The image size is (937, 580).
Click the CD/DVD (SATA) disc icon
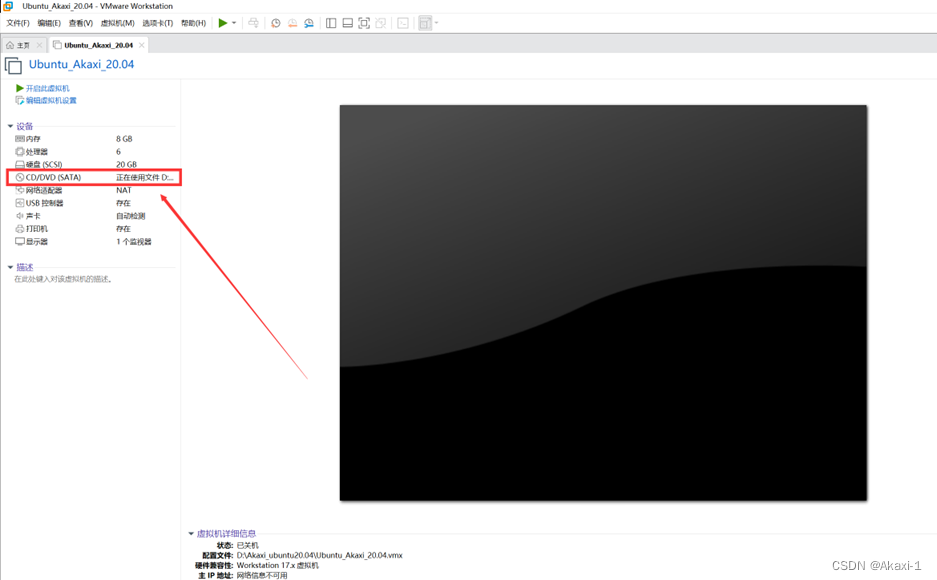pos(20,177)
